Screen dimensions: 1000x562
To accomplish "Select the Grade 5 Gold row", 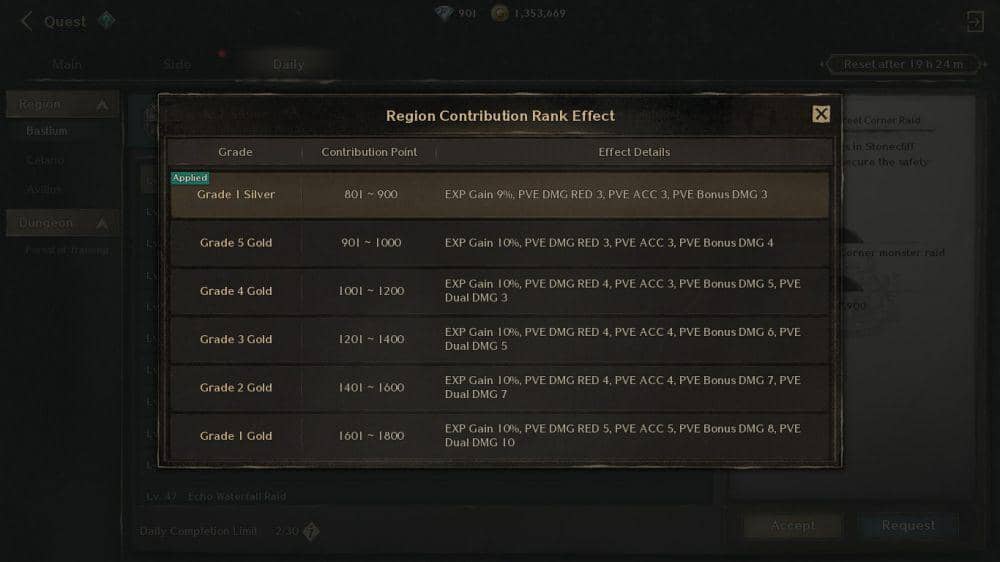I will 499,243.
